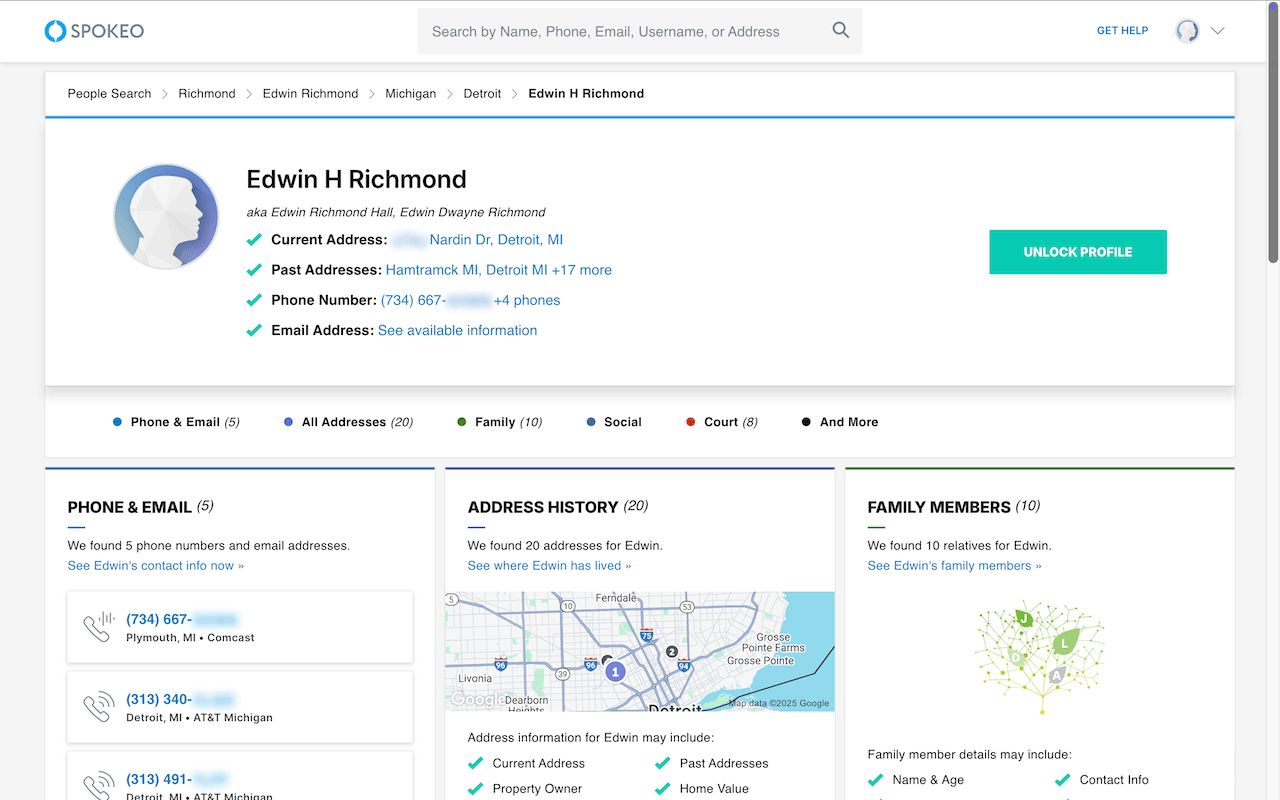Jump to the Phone & Email section tab
The image size is (1280, 800).
[175, 422]
